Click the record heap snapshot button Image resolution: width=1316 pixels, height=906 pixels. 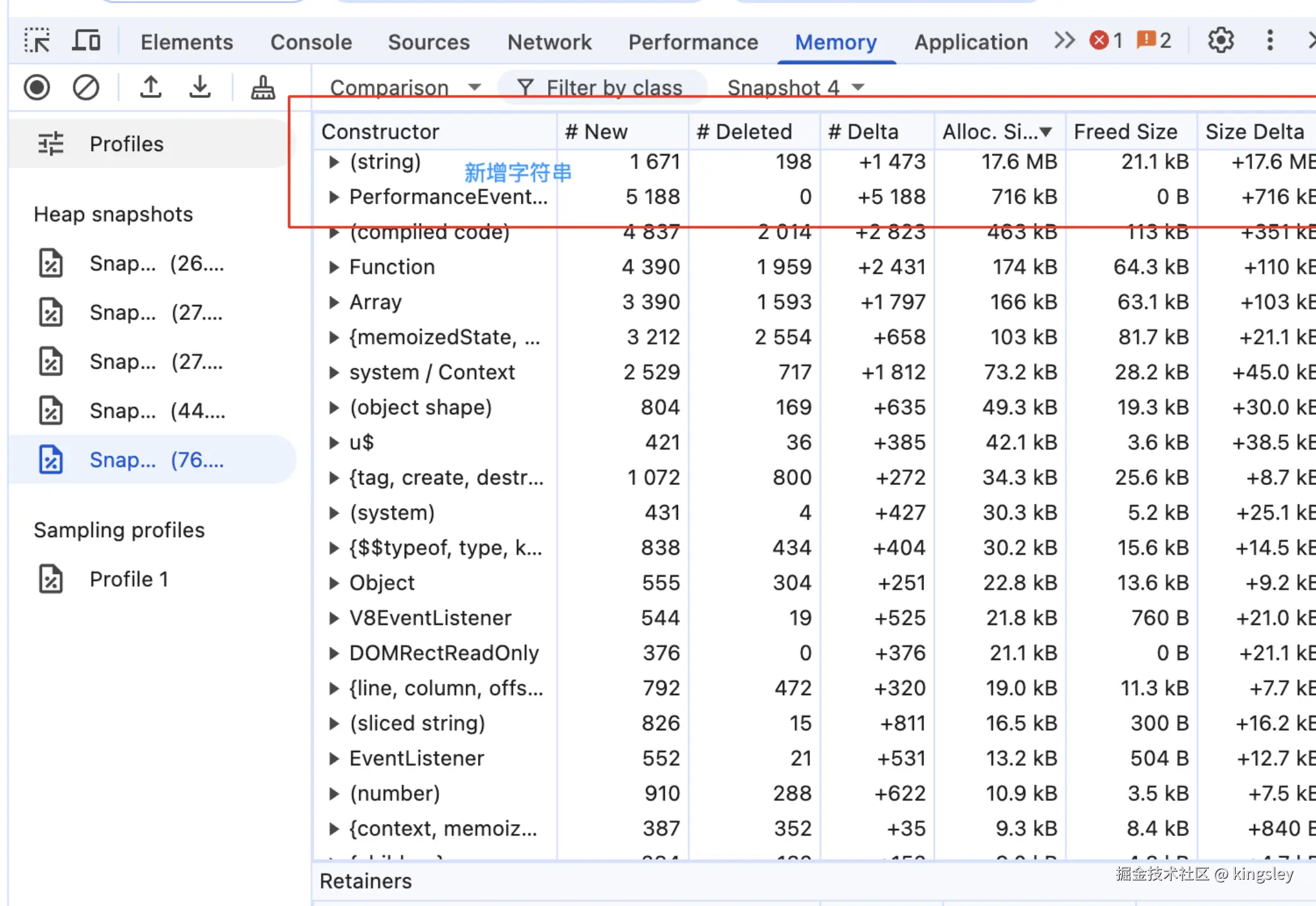click(37, 87)
